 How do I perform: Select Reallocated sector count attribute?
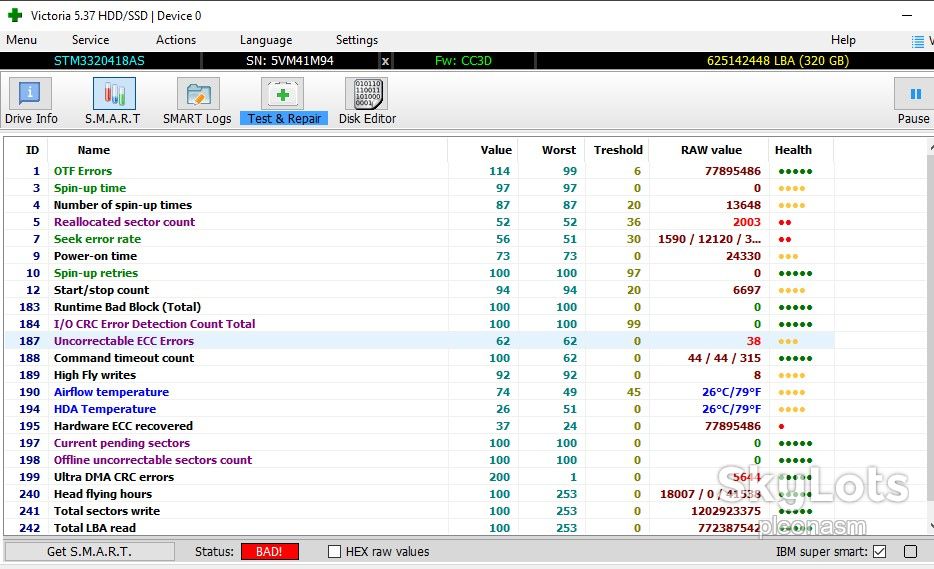[x=419, y=222]
